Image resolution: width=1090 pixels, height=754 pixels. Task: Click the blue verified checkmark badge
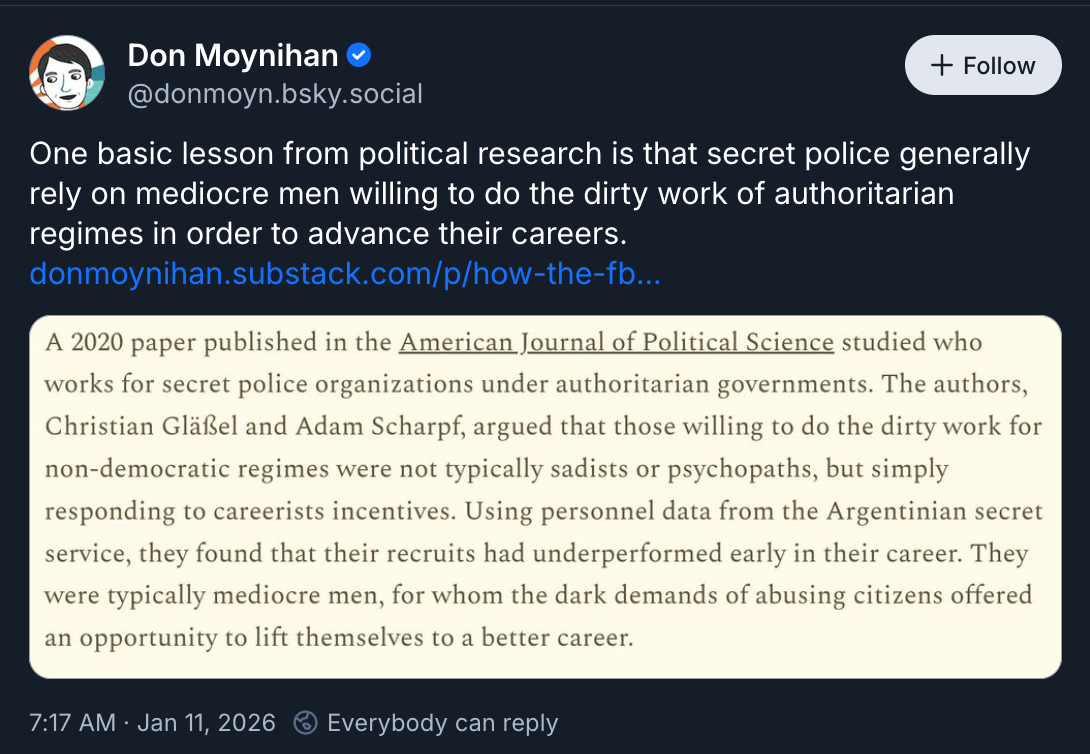click(x=359, y=56)
